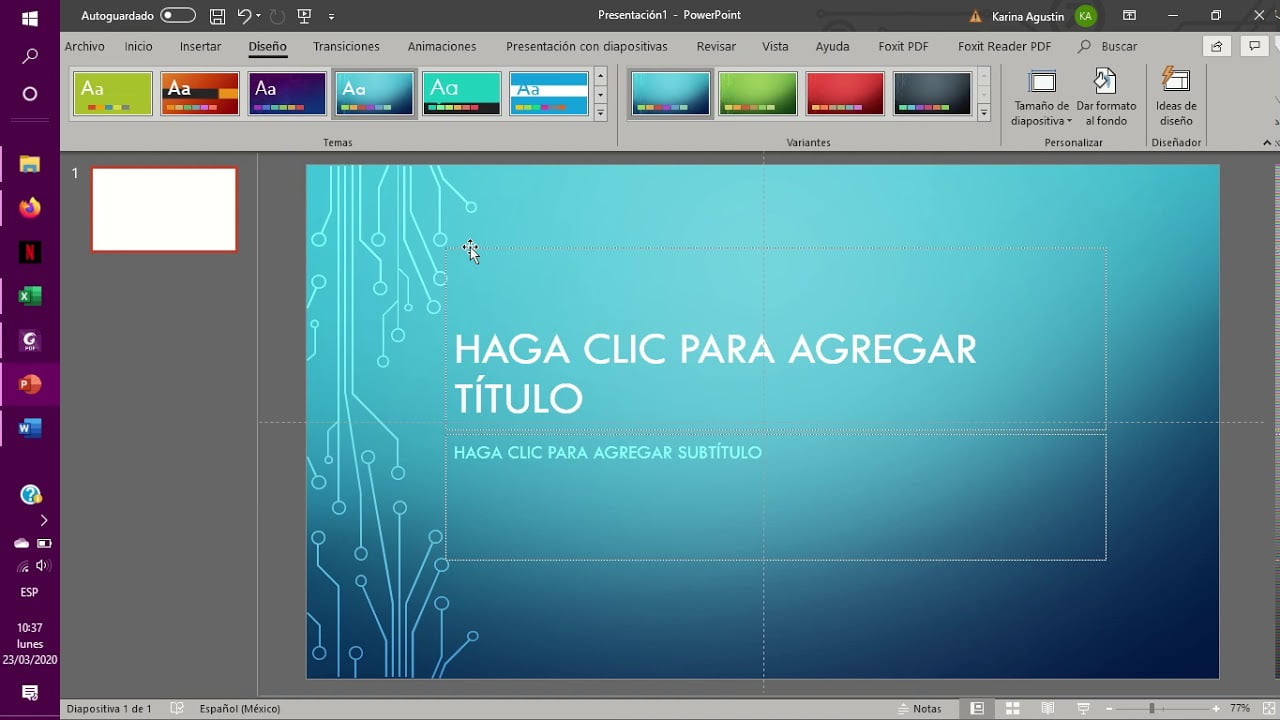Switch to the Inicio tab

pos(138,46)
